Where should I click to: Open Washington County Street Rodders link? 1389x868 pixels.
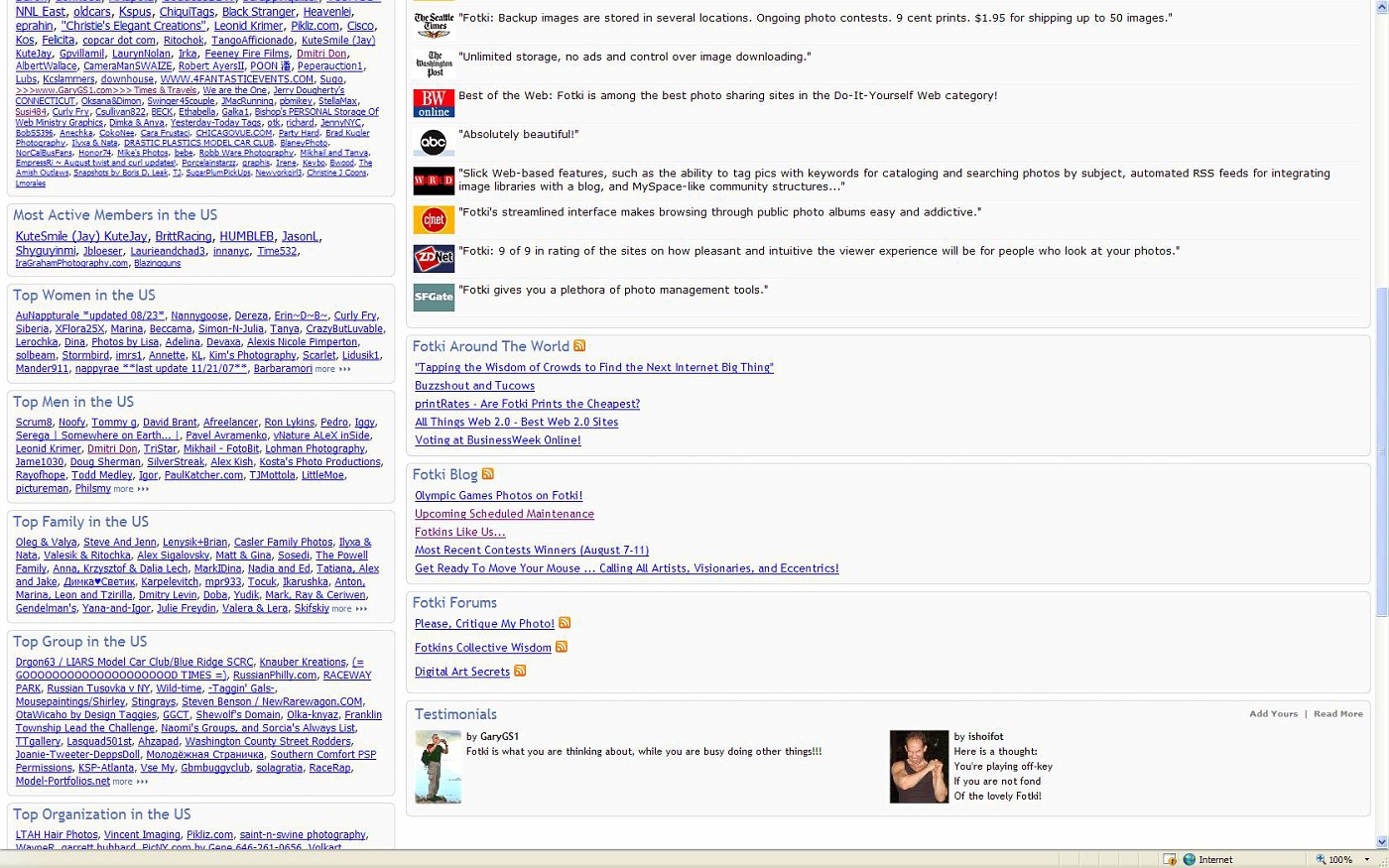click(268, 742)
